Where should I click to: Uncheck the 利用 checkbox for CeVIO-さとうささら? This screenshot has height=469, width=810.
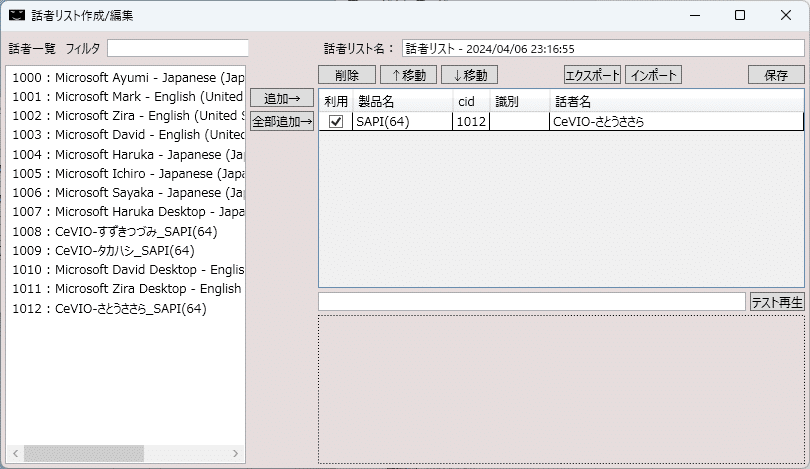(x=336, y=121)
